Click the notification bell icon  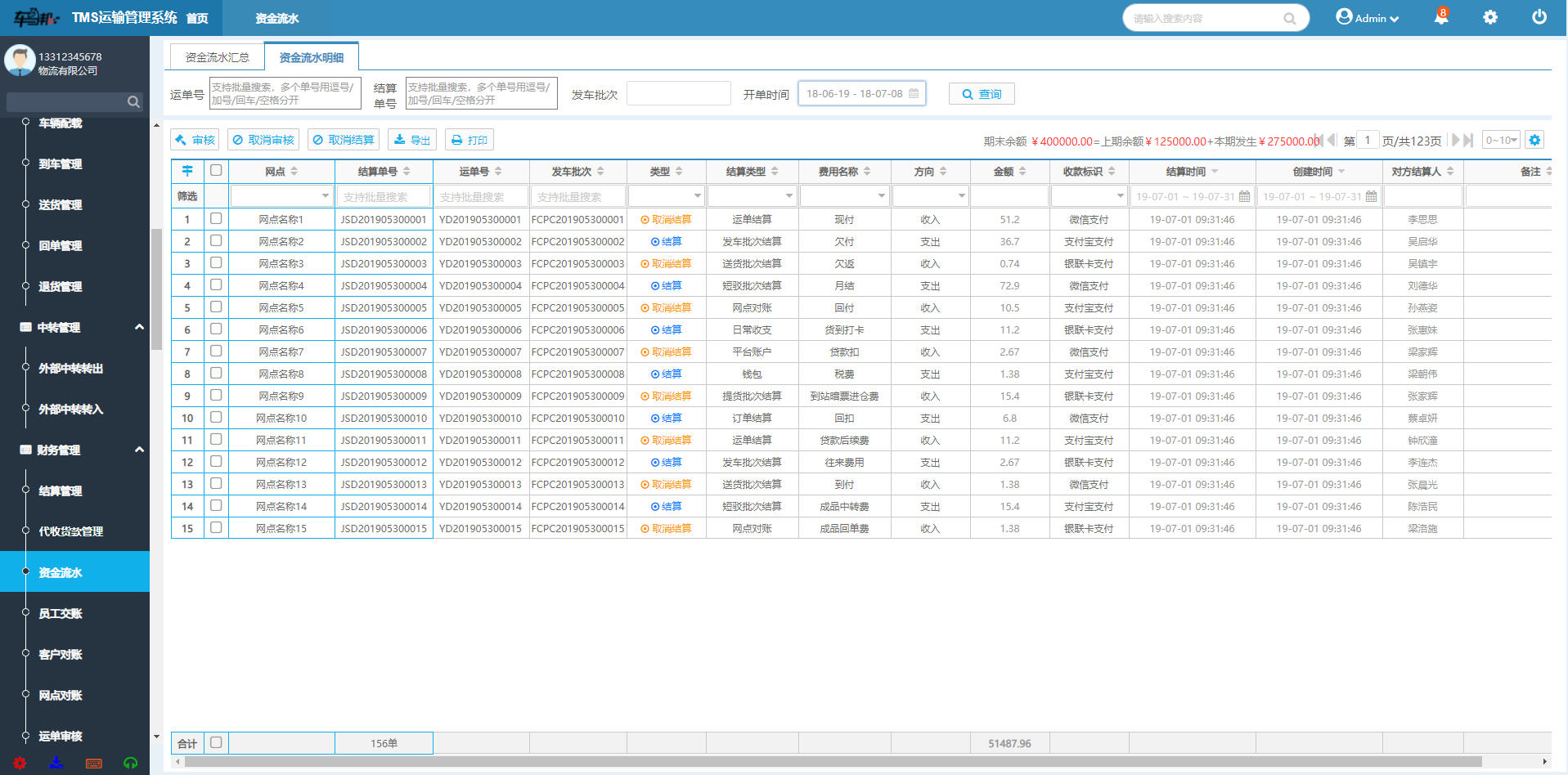tap(1440, 17)
